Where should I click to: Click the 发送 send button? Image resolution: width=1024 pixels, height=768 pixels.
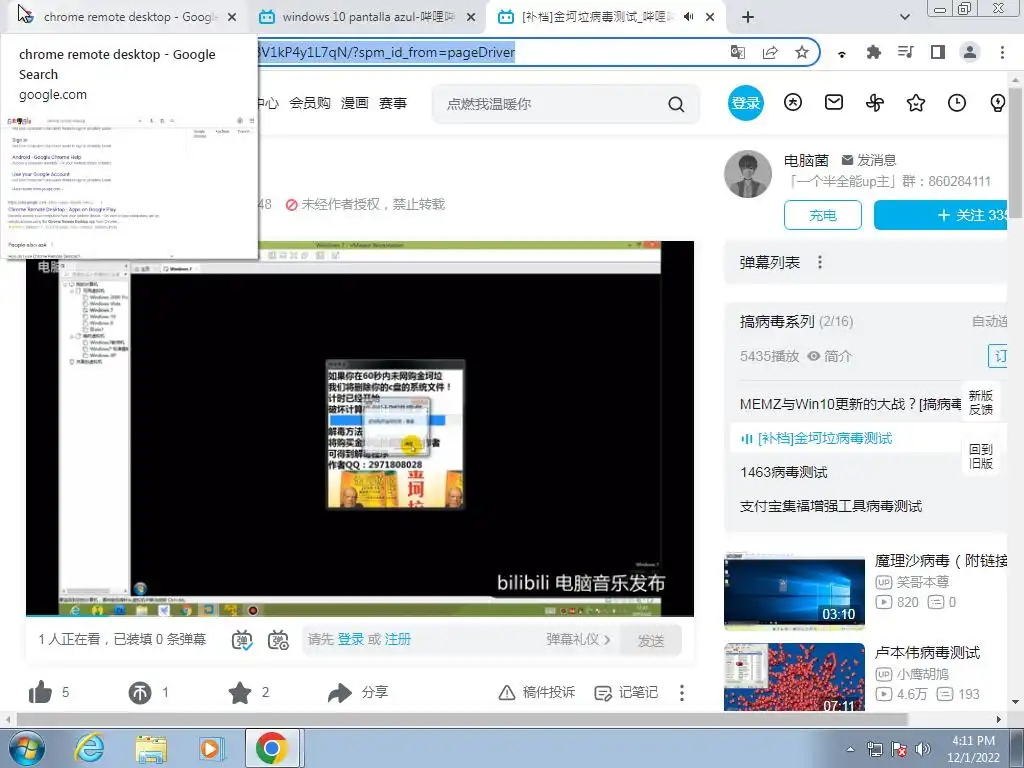pos(650,640)
